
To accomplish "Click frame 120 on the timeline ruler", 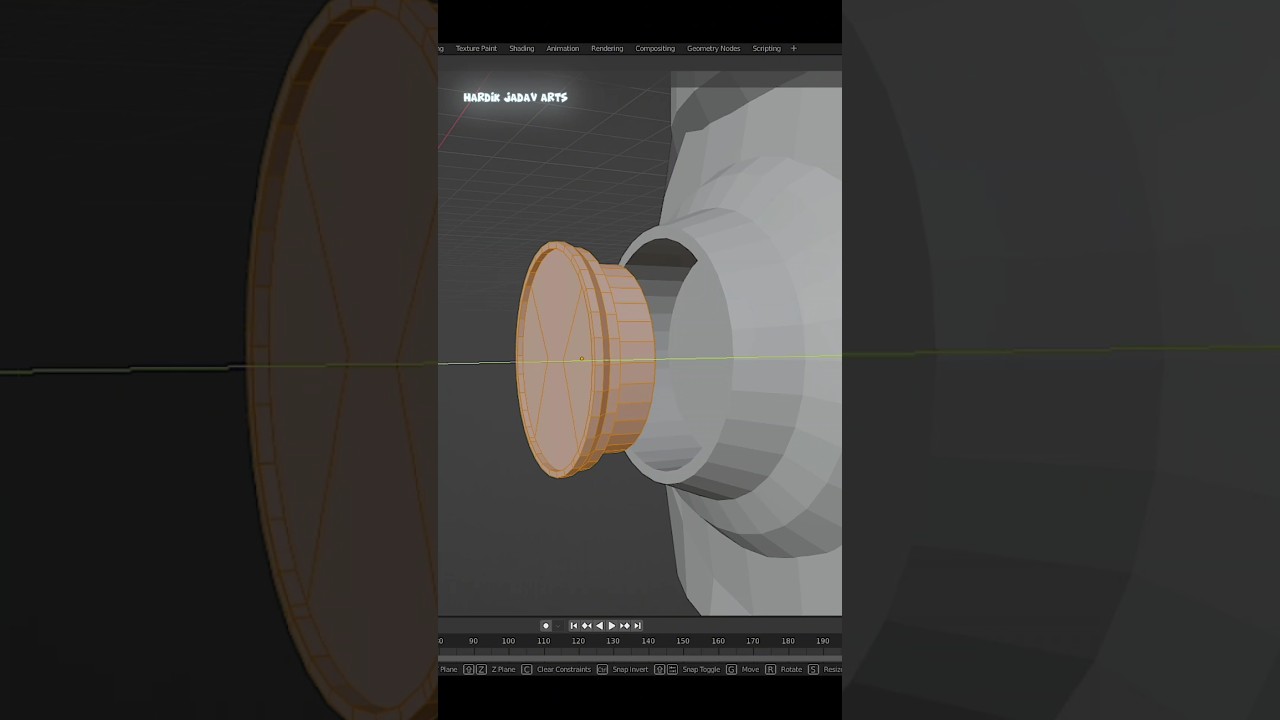I will pos(578,641).
